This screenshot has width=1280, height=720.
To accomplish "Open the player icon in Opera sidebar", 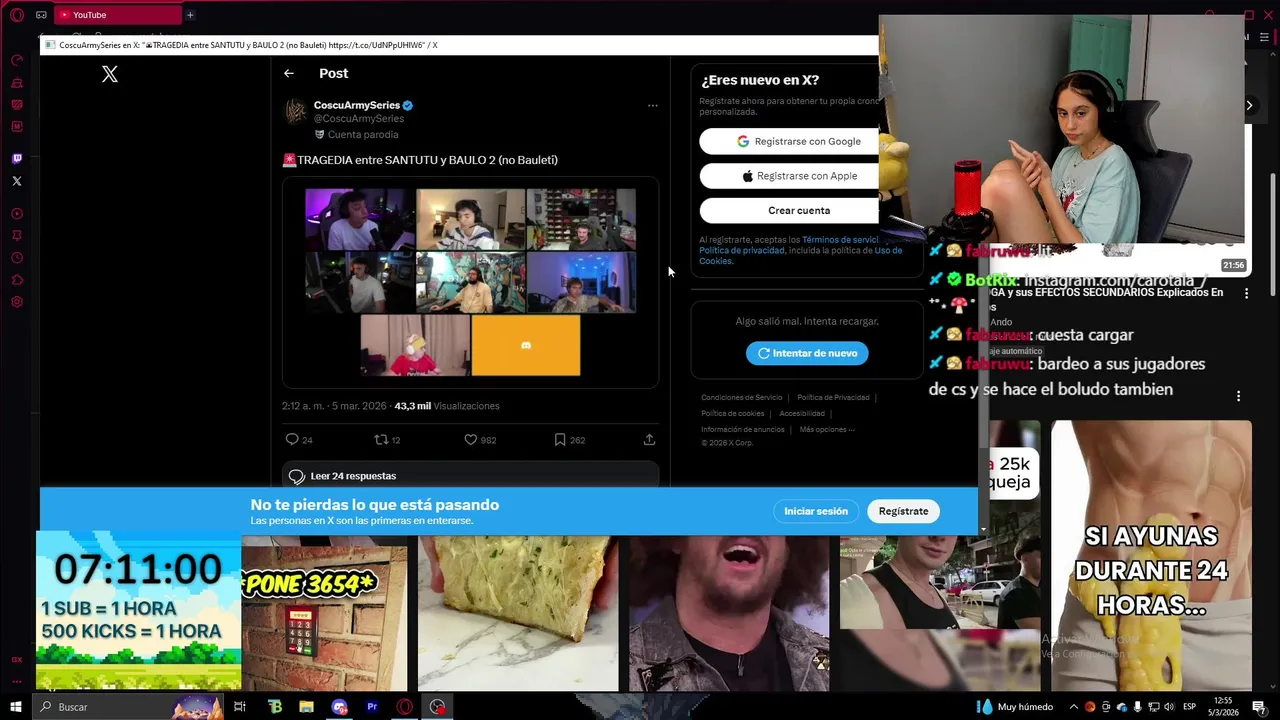I will 17,213.
